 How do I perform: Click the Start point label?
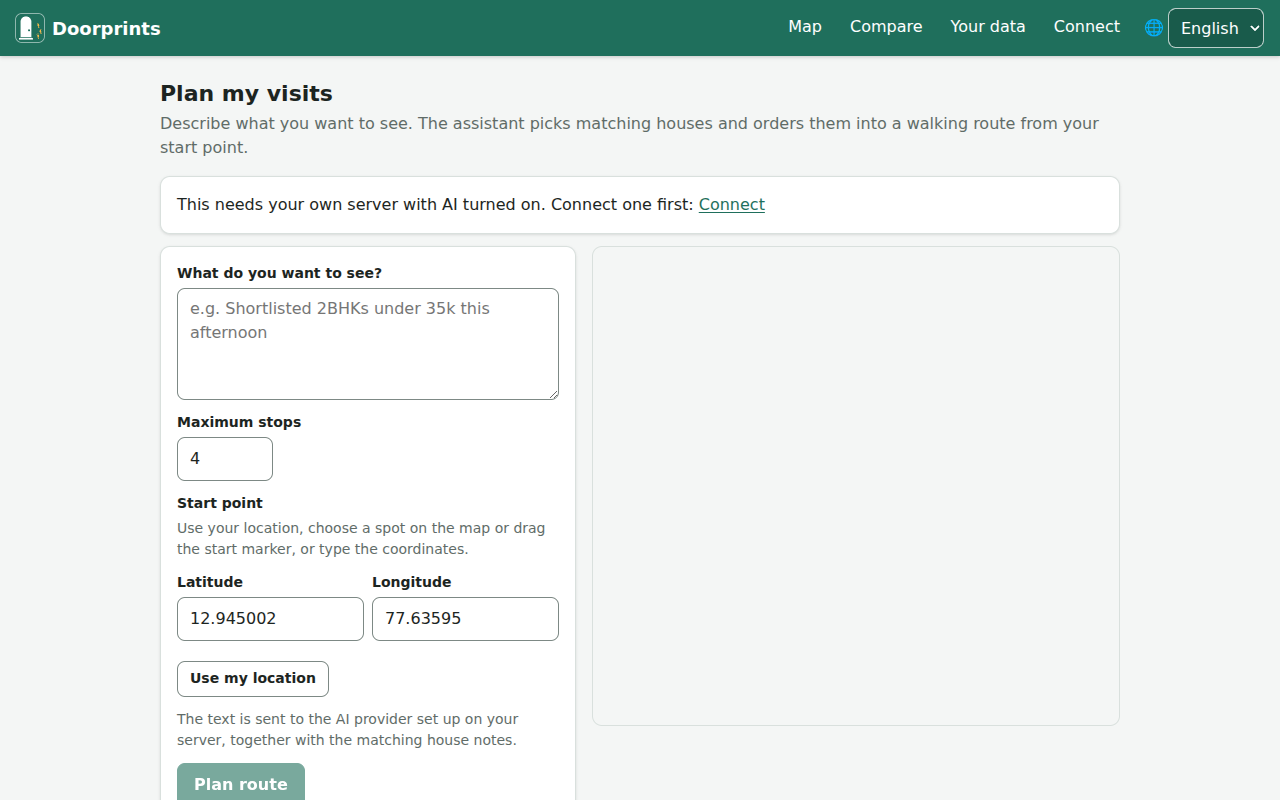click(220, 503)
